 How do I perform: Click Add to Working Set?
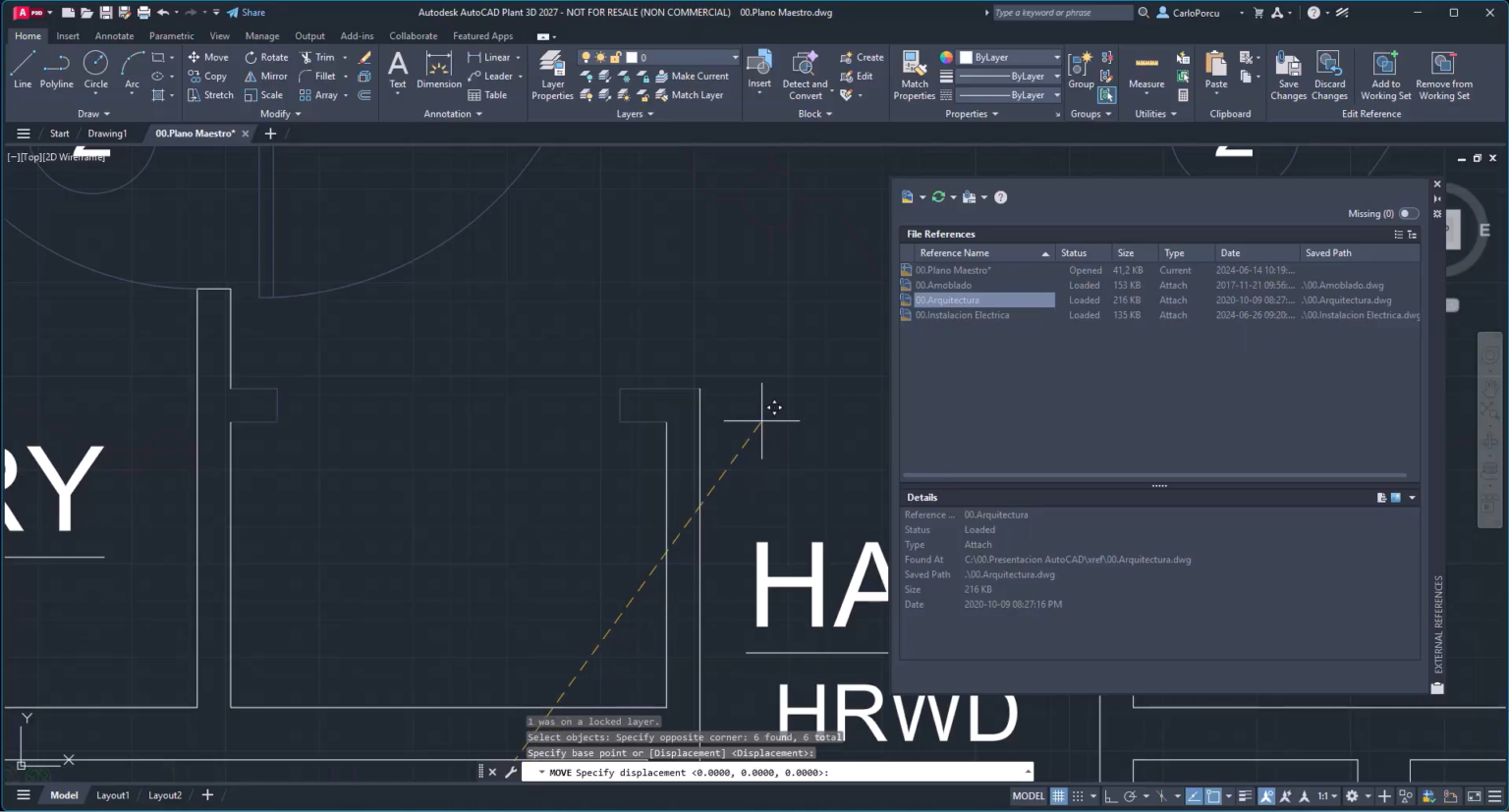click(1385, 76)
